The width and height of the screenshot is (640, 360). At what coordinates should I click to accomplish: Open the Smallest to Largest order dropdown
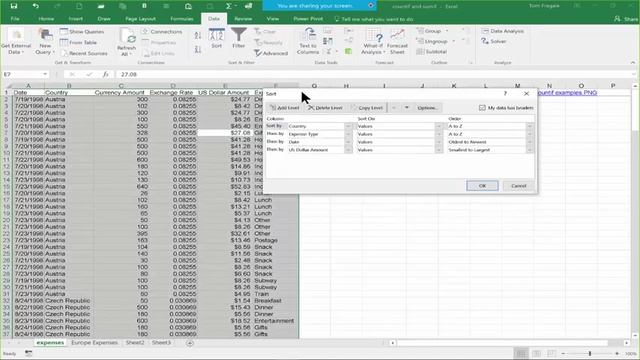click(529, 150)
